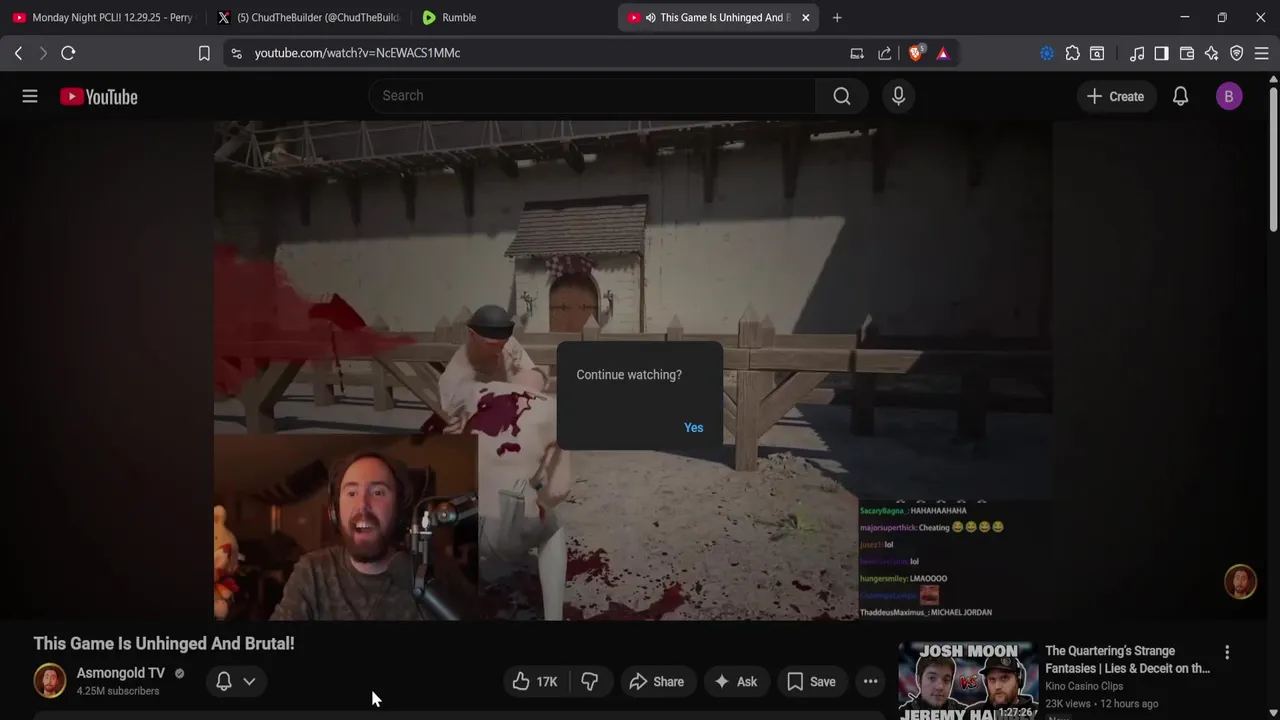Switch to Monday Night PCLI! tab
This screenshot has width=1280, height=720.
click(x=103, y=17)
